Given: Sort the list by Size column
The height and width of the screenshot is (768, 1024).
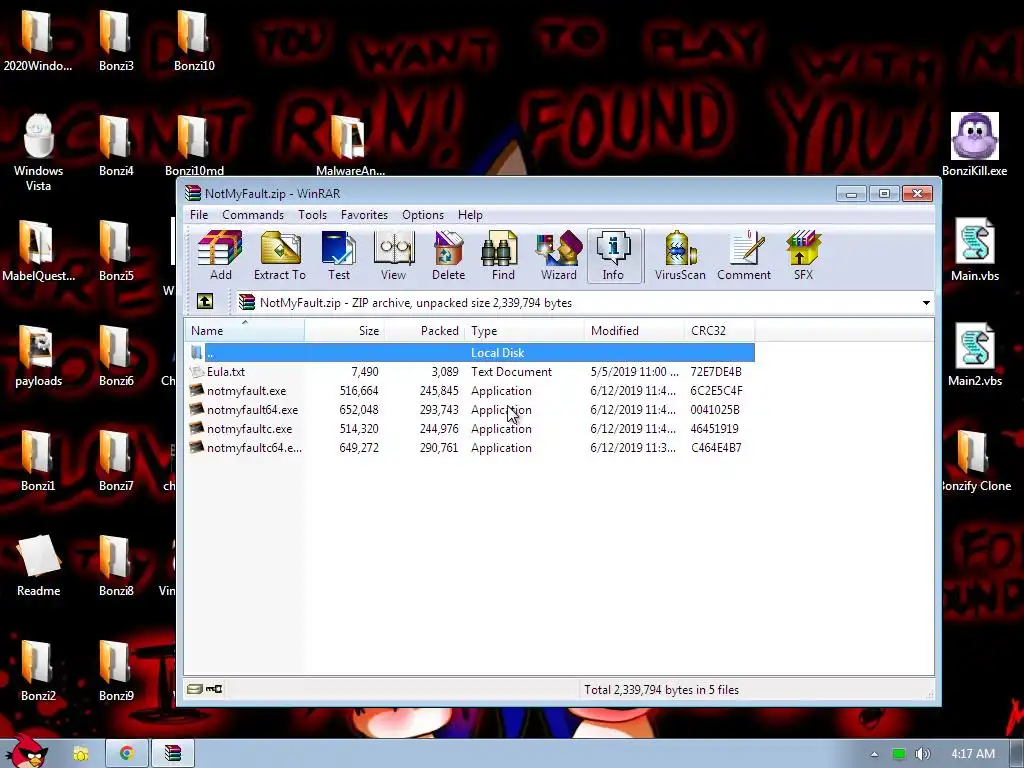Looking at the screenshot, I should pyautogui.click(x=344, y=330).
